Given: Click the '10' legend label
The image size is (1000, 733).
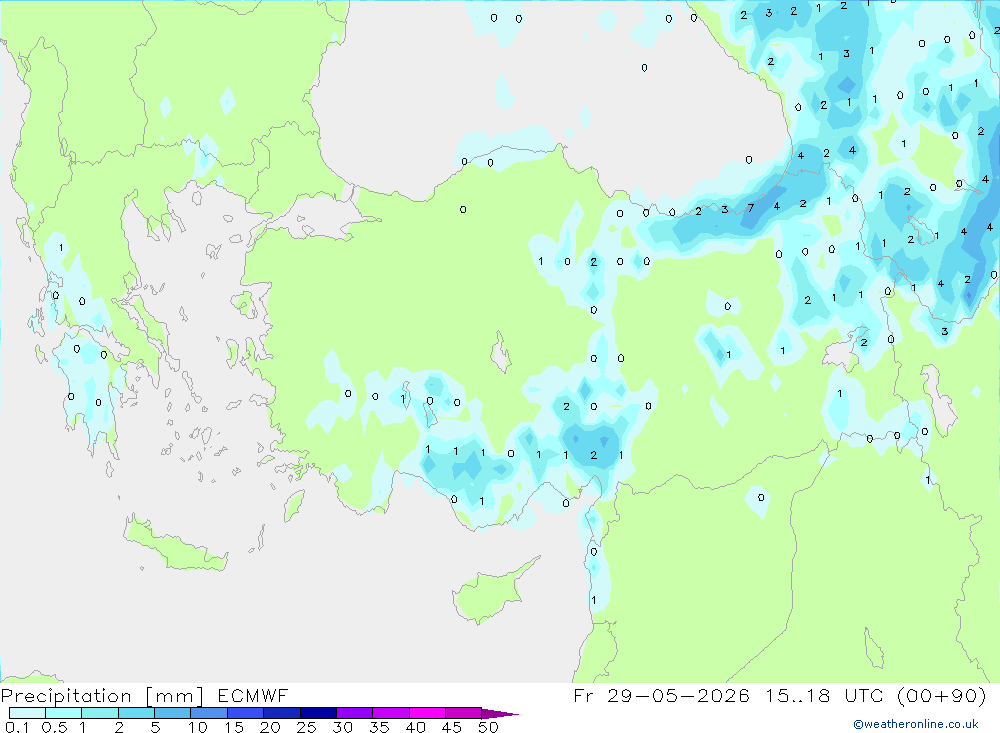Looking at the screenshot, I should [x=198, y=727].
